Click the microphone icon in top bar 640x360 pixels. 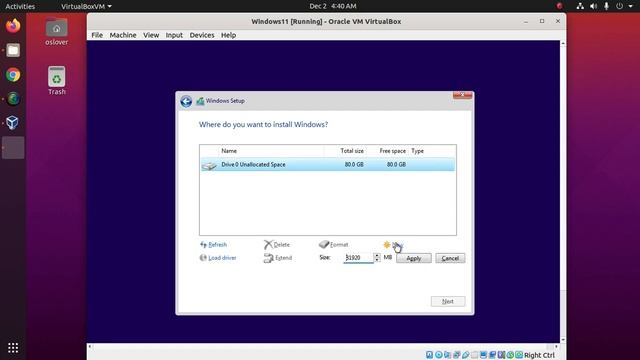click(x=607, y=6)
